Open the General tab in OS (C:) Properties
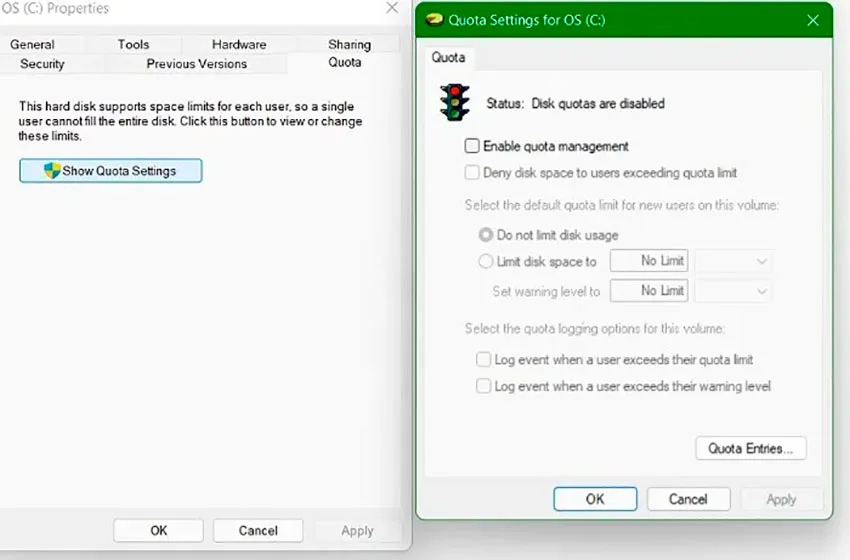Viewport: 850px width, 560px height. [x=33, y=44]
